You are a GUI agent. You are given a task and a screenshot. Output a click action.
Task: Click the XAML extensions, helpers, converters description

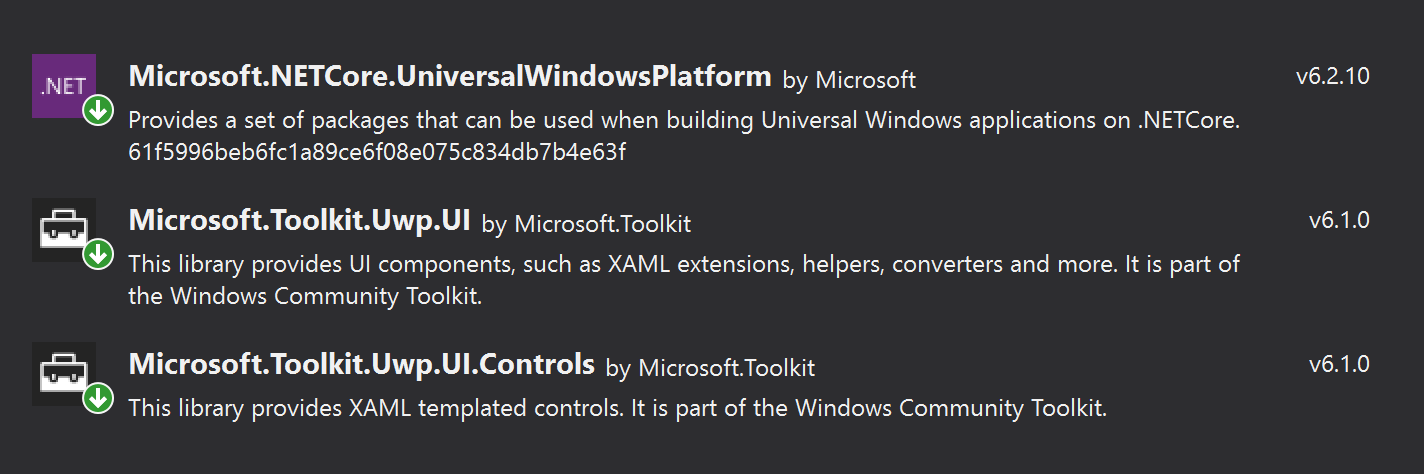[x=684, y=265]
